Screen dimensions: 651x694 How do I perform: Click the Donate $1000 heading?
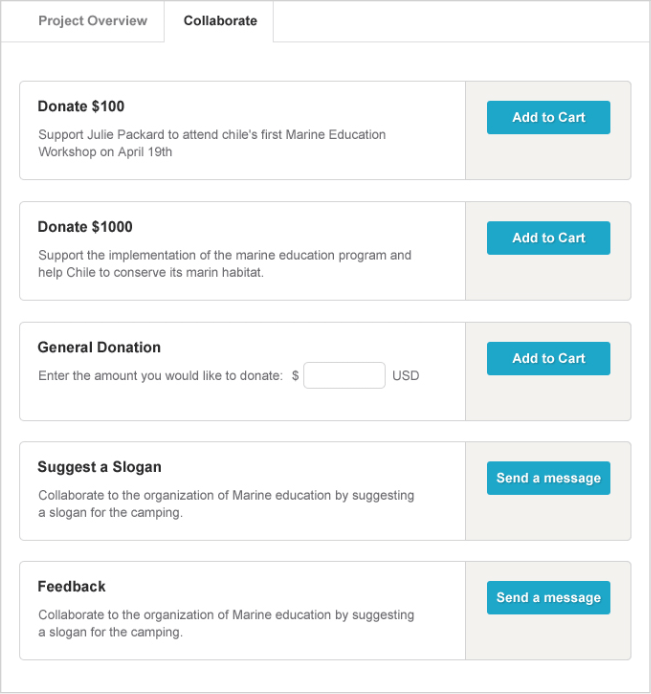85,227
